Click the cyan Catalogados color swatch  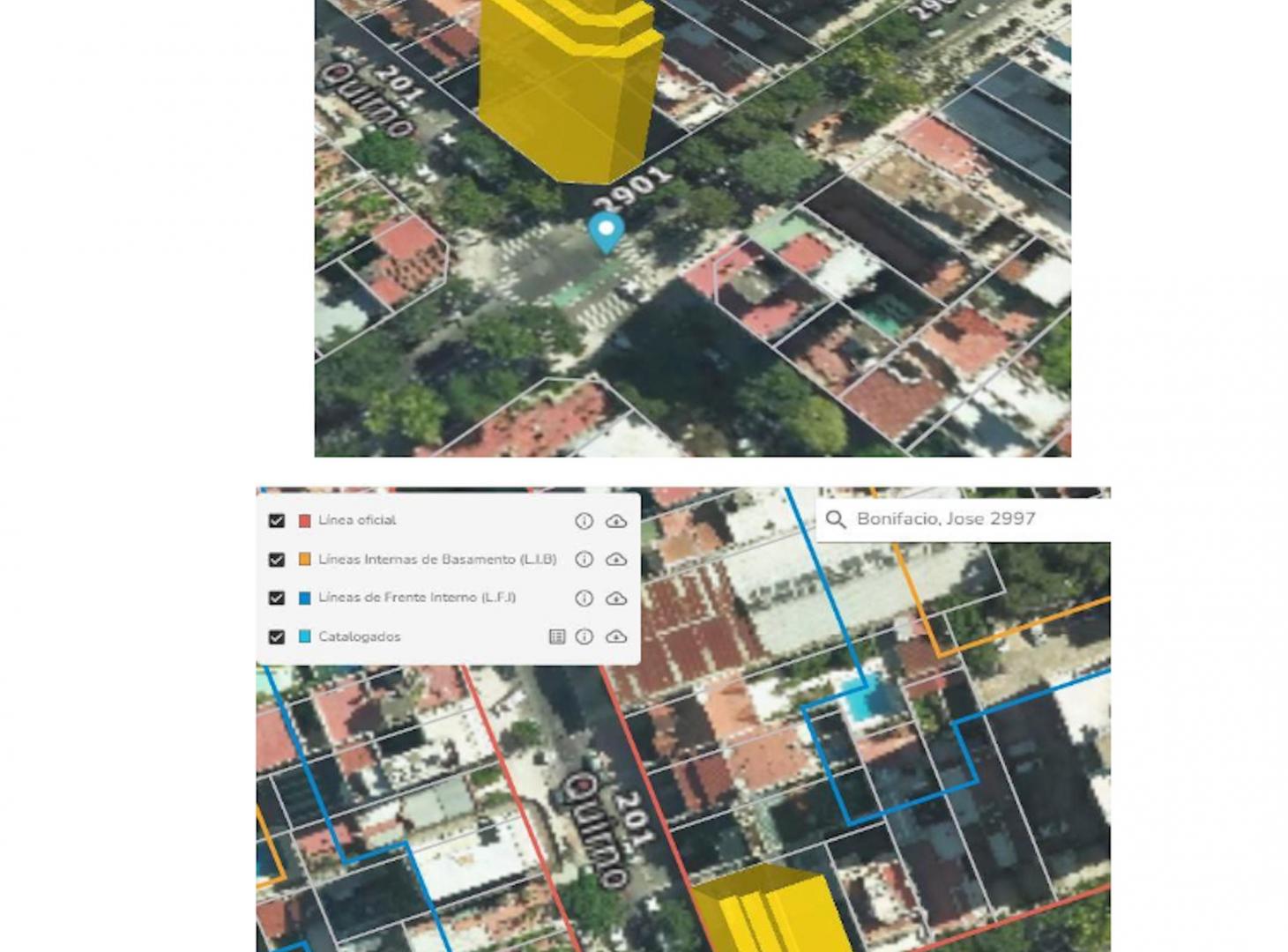click(305, 636)
